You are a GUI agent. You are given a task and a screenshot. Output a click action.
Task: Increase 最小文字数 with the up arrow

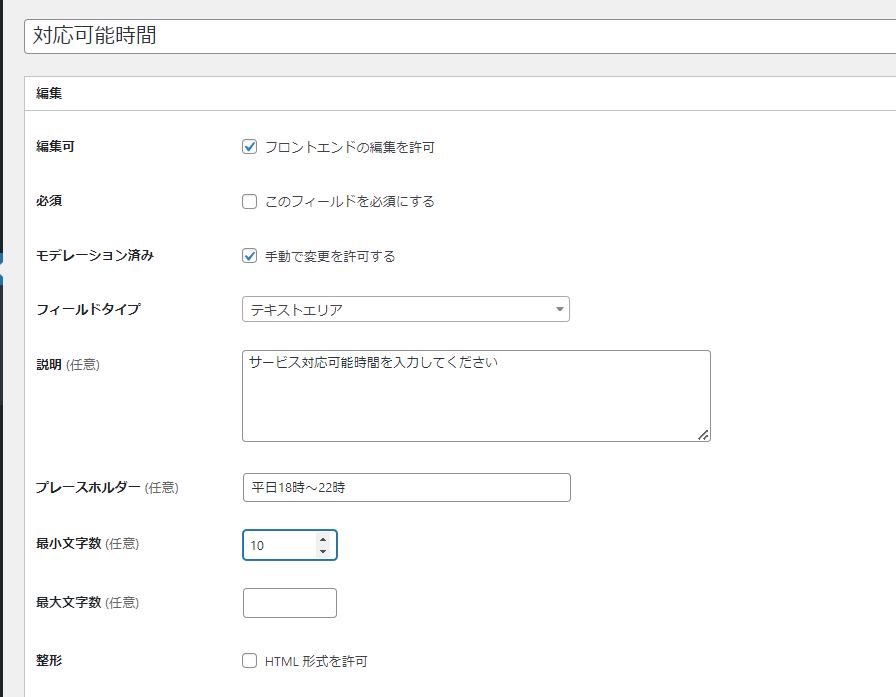point(322,539)
